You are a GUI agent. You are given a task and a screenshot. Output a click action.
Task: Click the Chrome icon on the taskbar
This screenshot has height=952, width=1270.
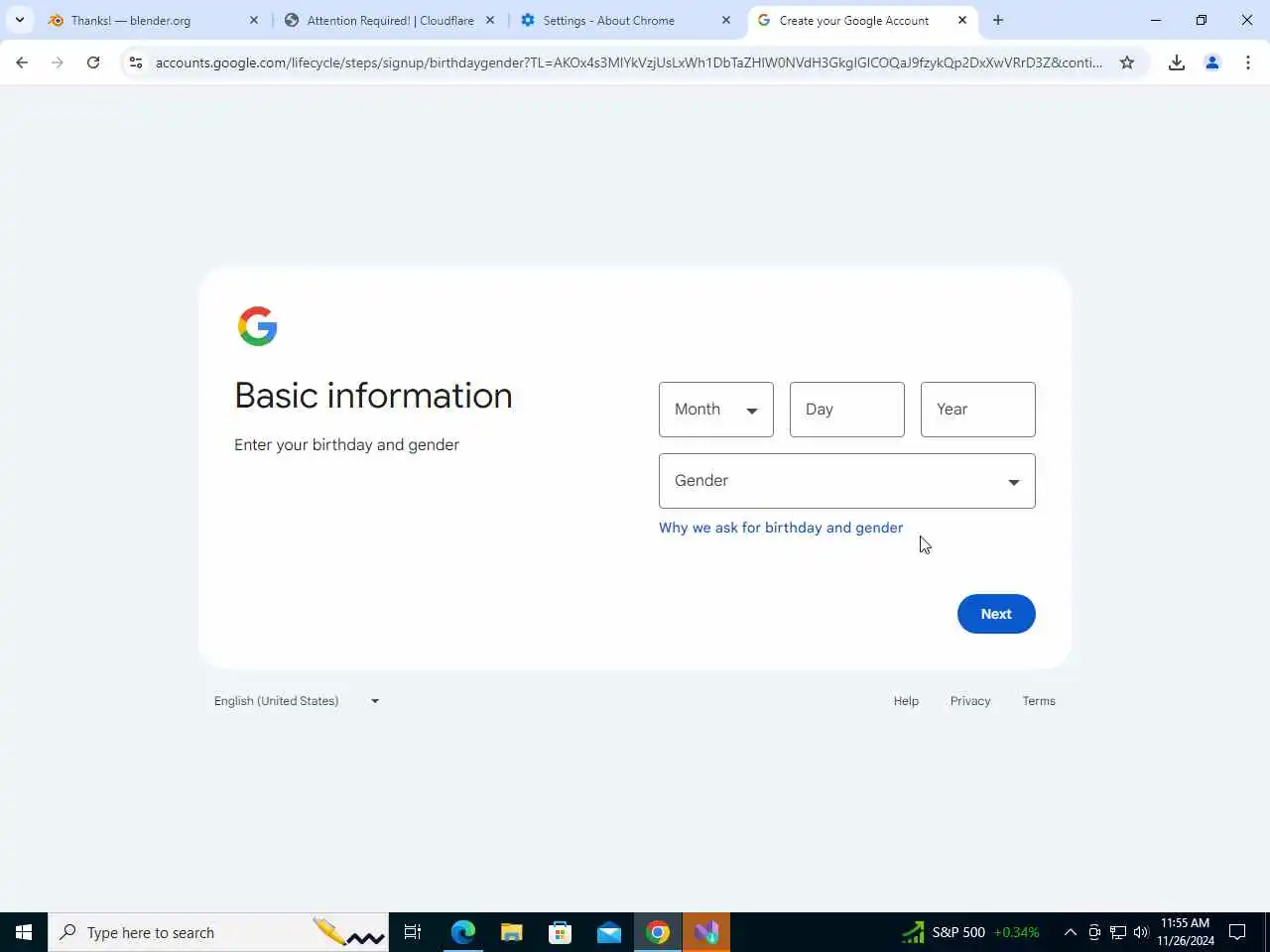658,932
